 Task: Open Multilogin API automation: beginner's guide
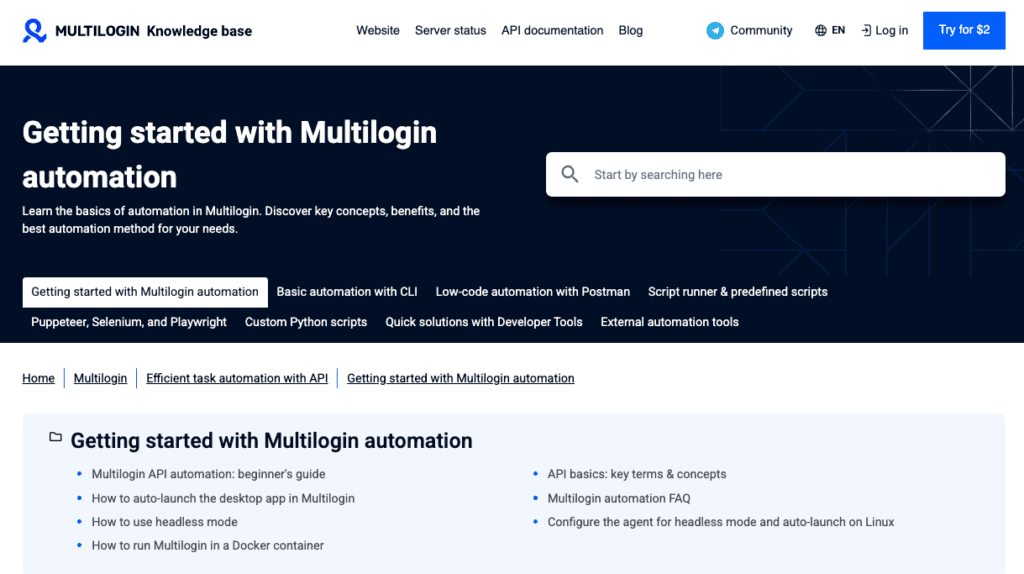coord(208,474)
